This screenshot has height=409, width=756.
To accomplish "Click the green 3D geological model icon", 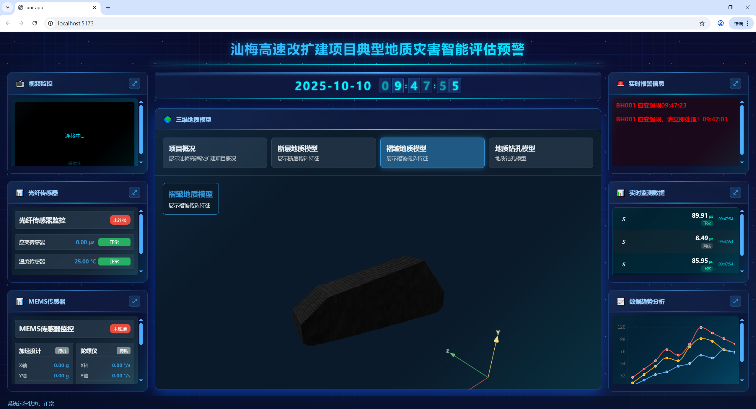I will pyautogui.click(x=167, y=120).
